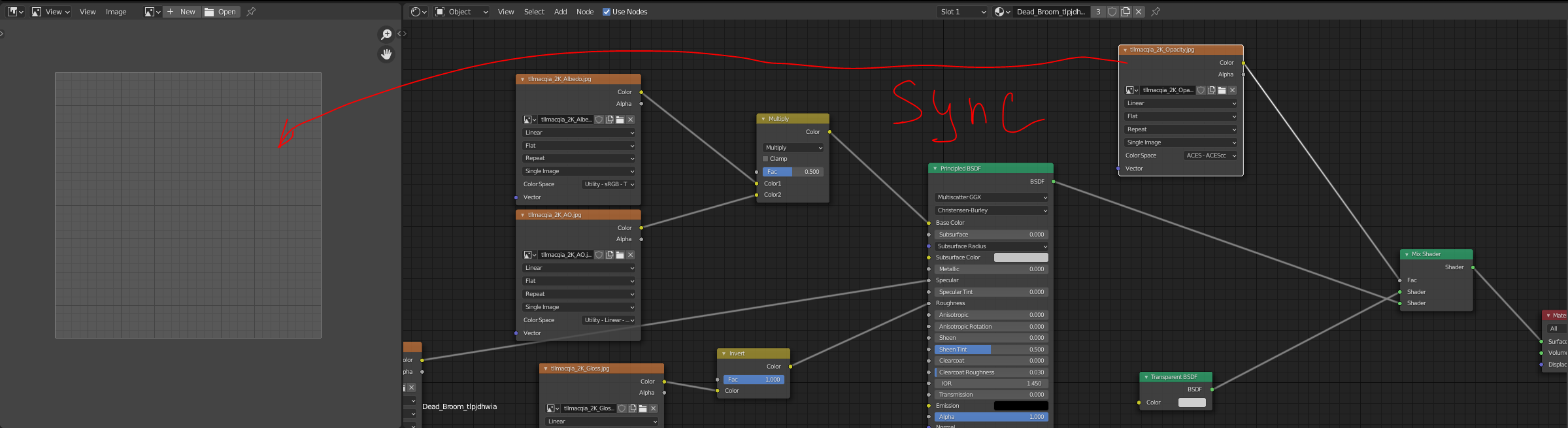This screenshot has width=1568, height=428.
Task: Click the Sheen Tint slider
Action: tap(992, 350)
